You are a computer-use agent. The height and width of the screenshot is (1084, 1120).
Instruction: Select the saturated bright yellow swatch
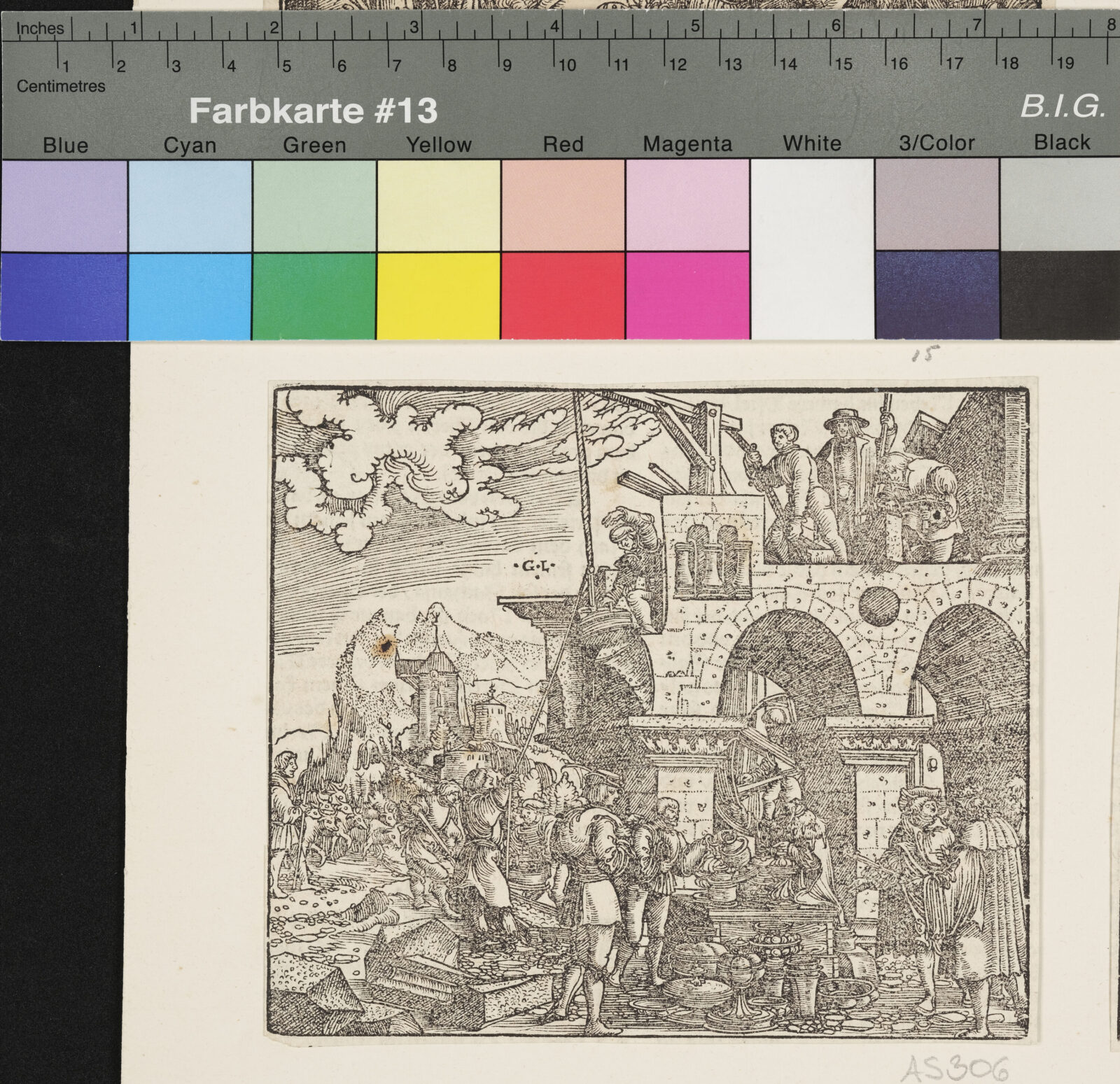[x=439, y=296]
